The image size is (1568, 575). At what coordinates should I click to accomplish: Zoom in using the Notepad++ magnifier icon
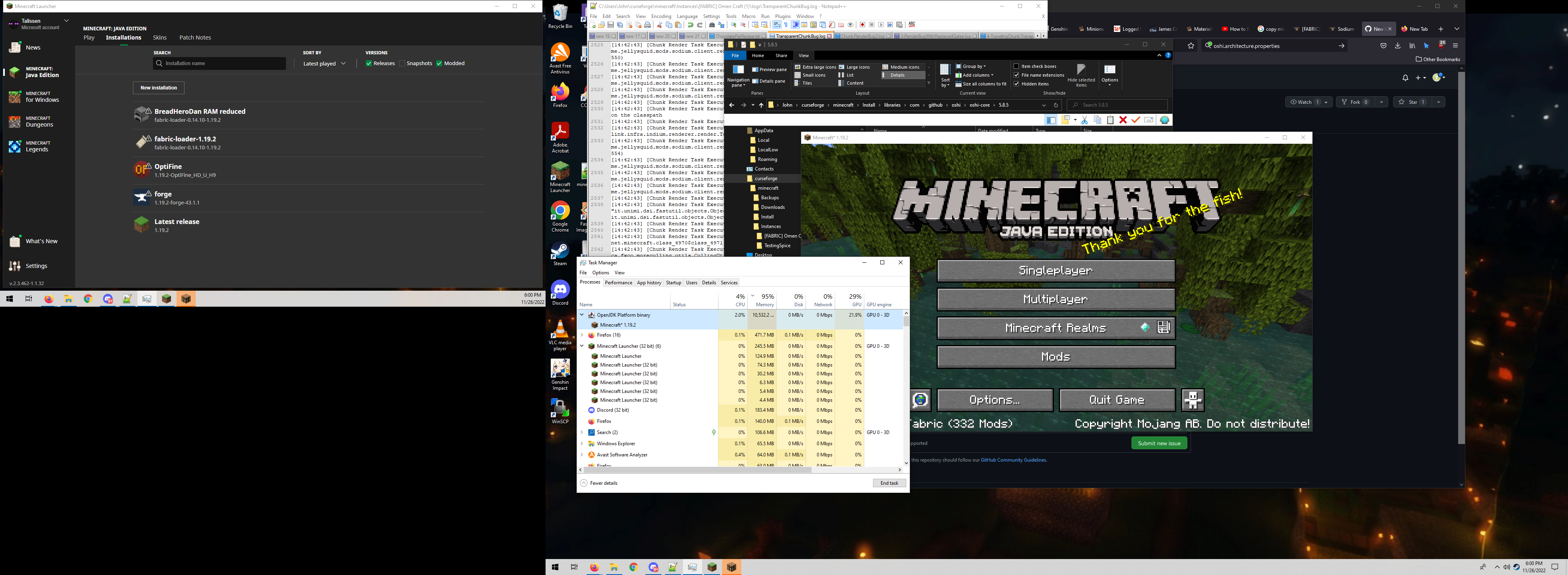tap(734, 25)
